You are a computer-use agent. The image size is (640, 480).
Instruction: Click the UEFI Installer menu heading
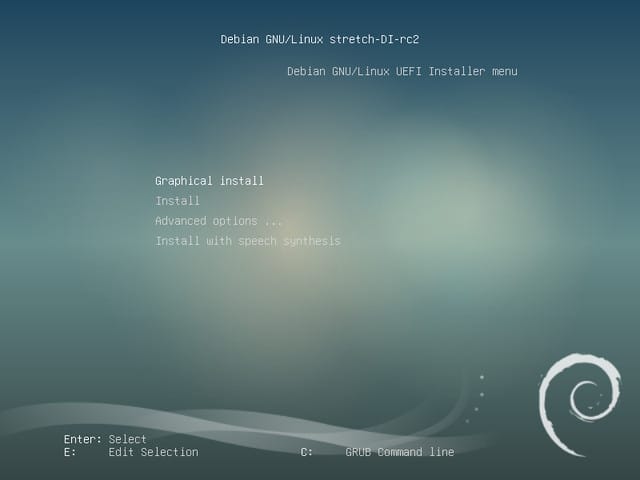(402, 71)
